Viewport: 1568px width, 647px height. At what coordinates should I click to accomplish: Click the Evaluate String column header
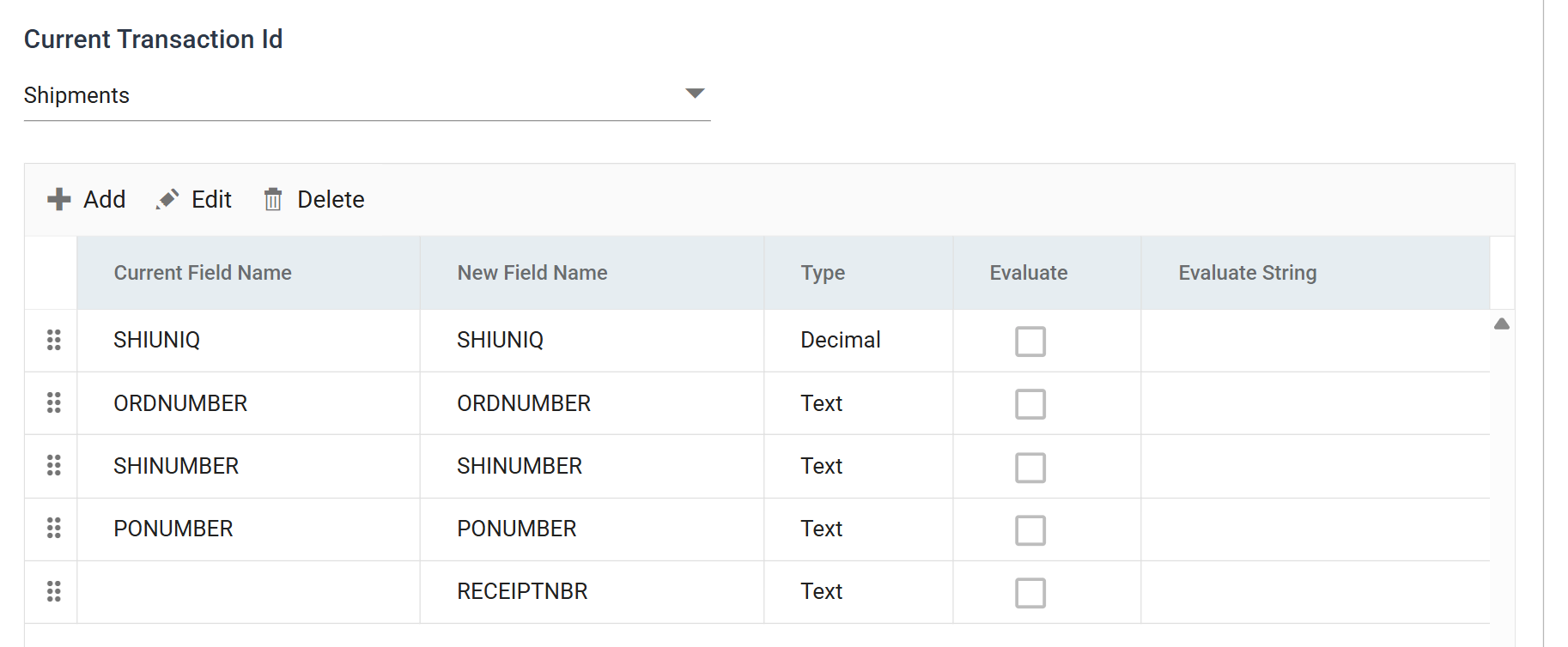tap(1316, 273)
